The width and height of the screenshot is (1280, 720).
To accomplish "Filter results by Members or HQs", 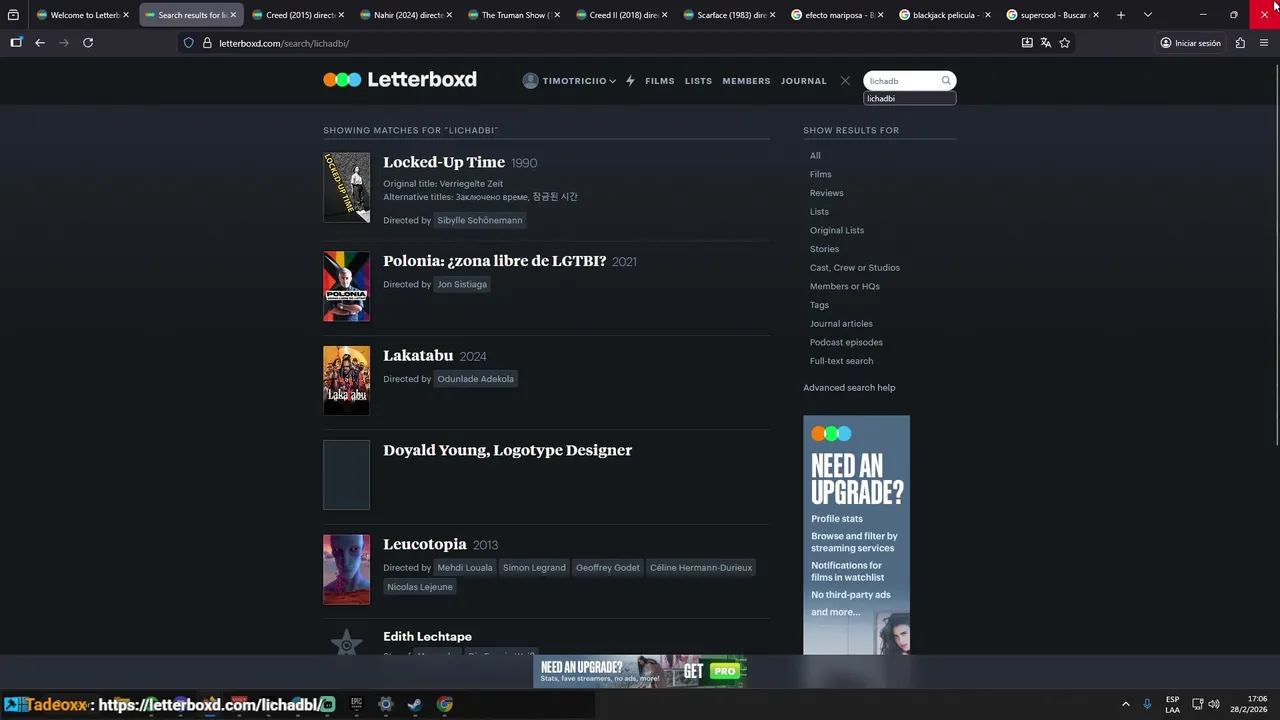I will [845, 286].
